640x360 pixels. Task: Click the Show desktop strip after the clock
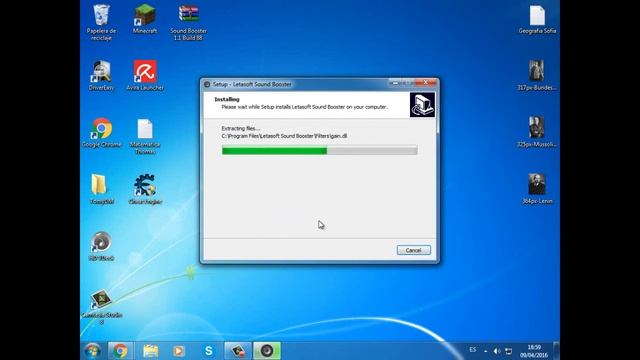click(x=556, y=351)
